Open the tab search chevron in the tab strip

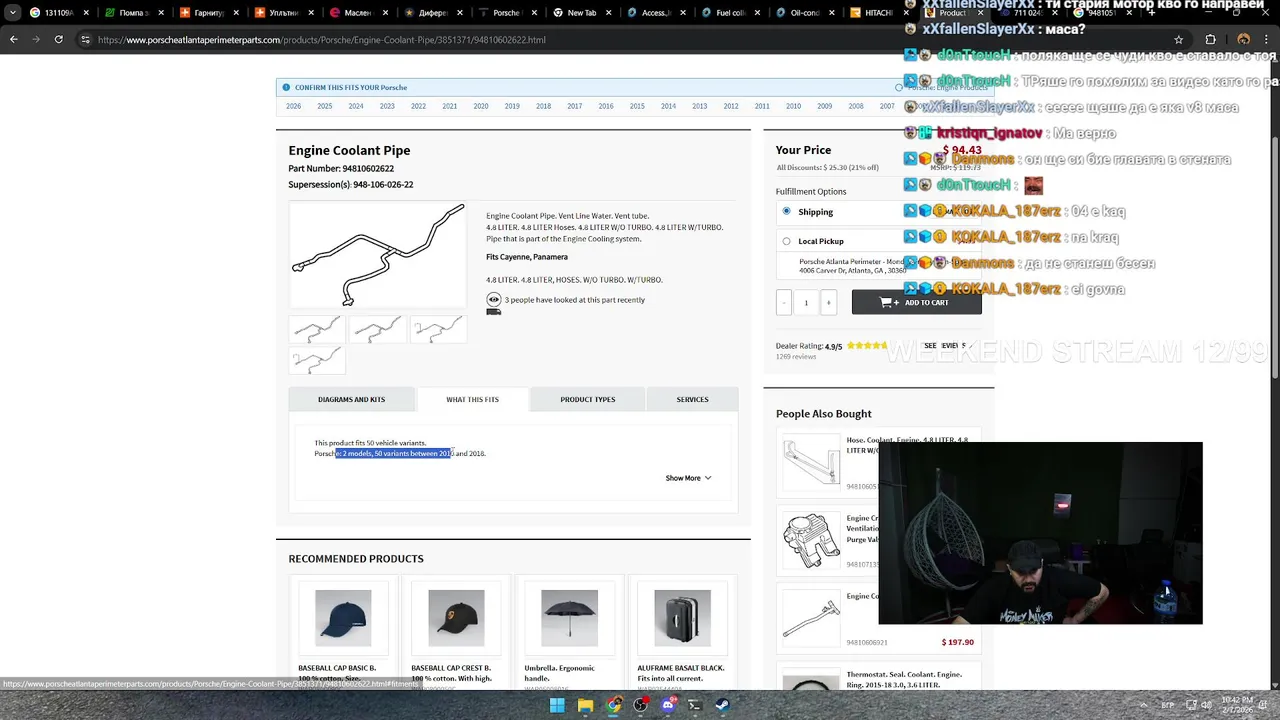(12, 13)
